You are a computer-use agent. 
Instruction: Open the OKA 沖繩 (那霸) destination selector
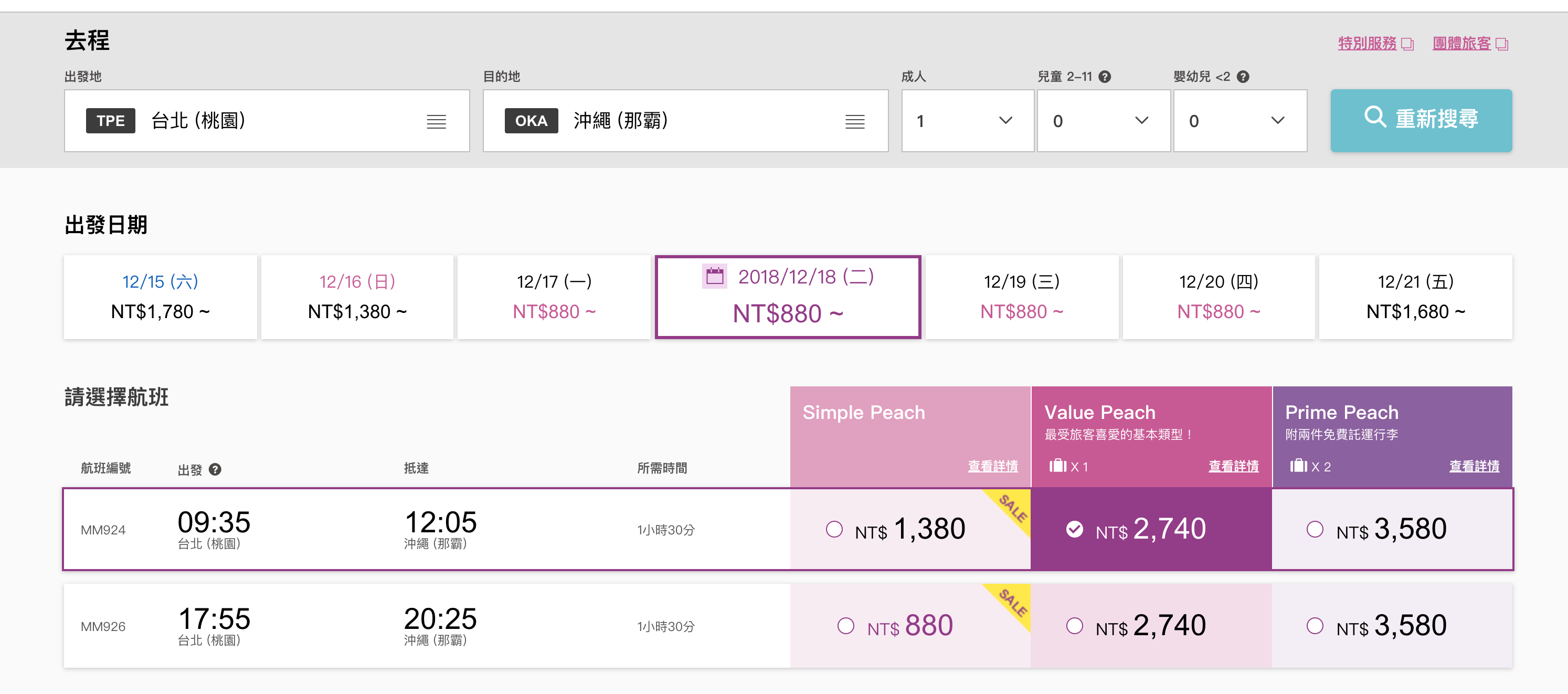[x=685, y=121]
